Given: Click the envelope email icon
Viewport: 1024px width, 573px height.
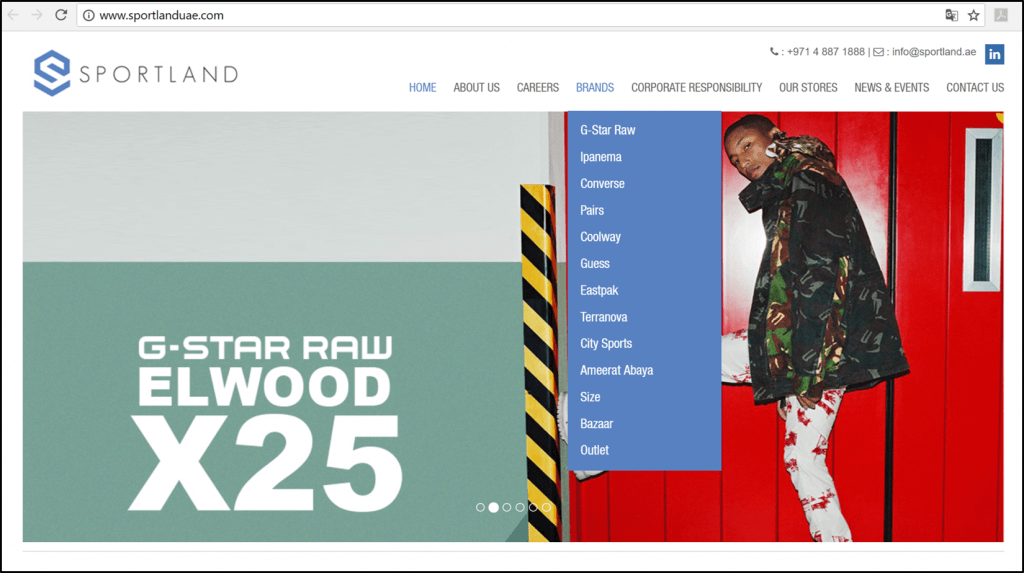Looking at the screenshot, I should (878, 52).
